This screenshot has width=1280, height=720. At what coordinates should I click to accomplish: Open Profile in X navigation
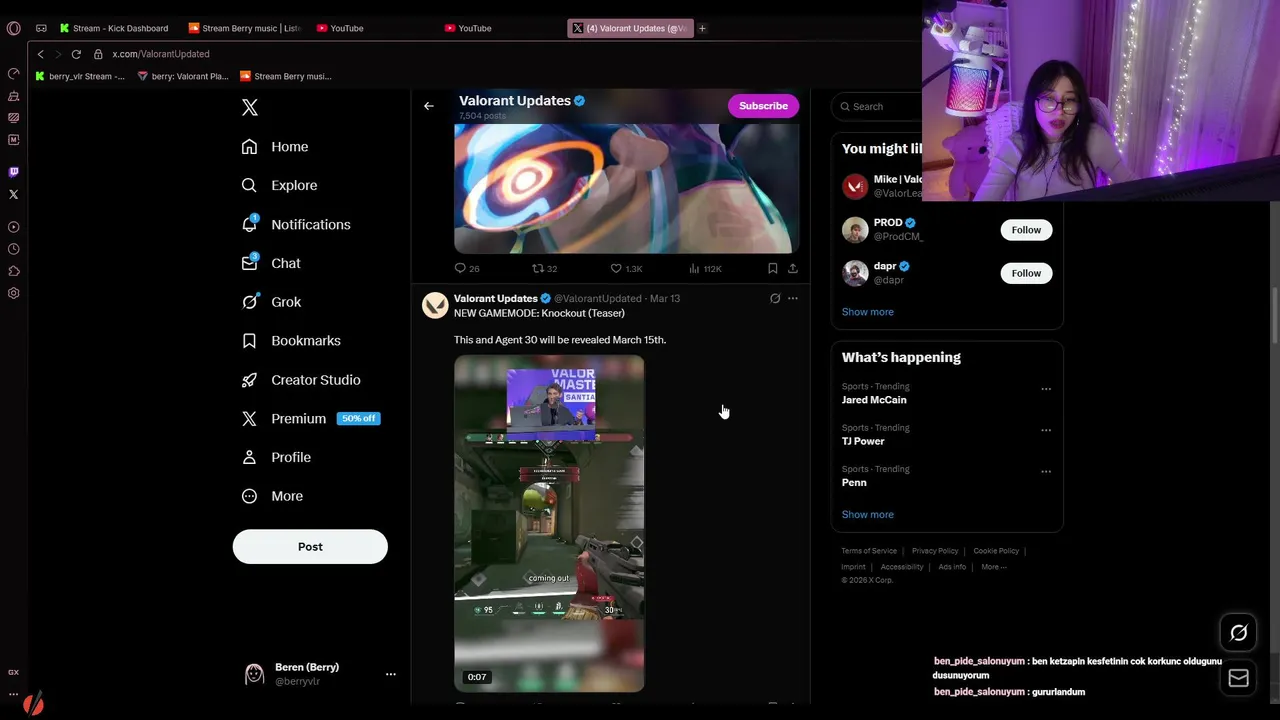(x=276, y=457)
